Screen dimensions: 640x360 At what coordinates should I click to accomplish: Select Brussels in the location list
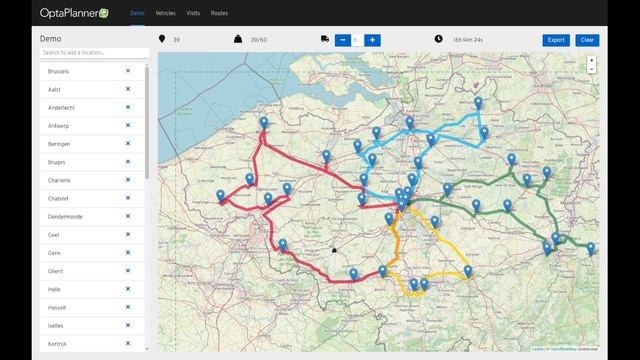pos(92,71)
